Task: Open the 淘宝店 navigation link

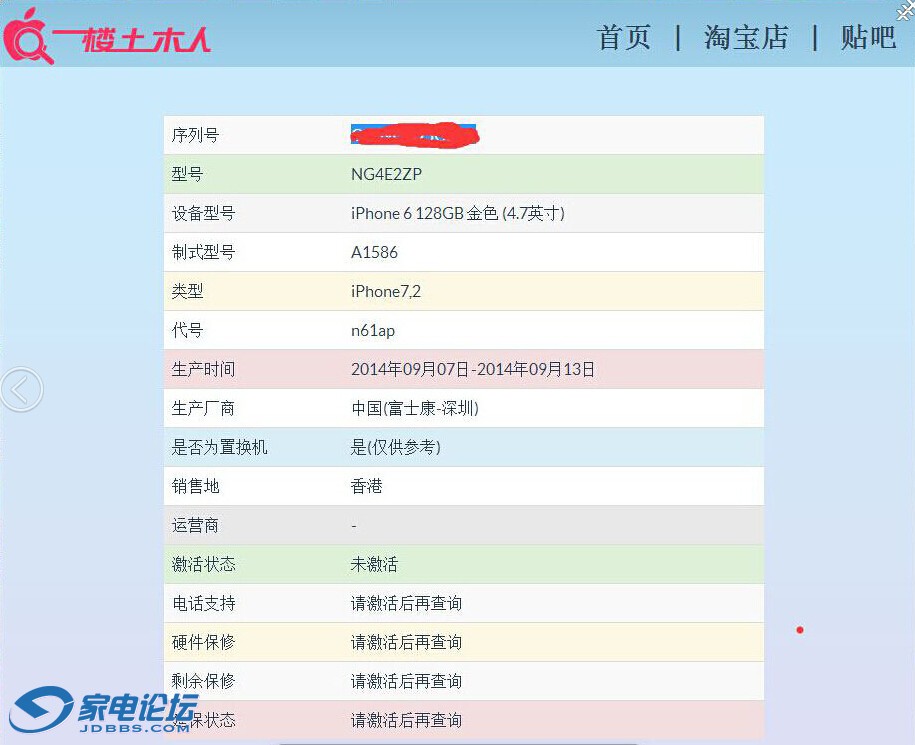Action: [x=746, y=38]
